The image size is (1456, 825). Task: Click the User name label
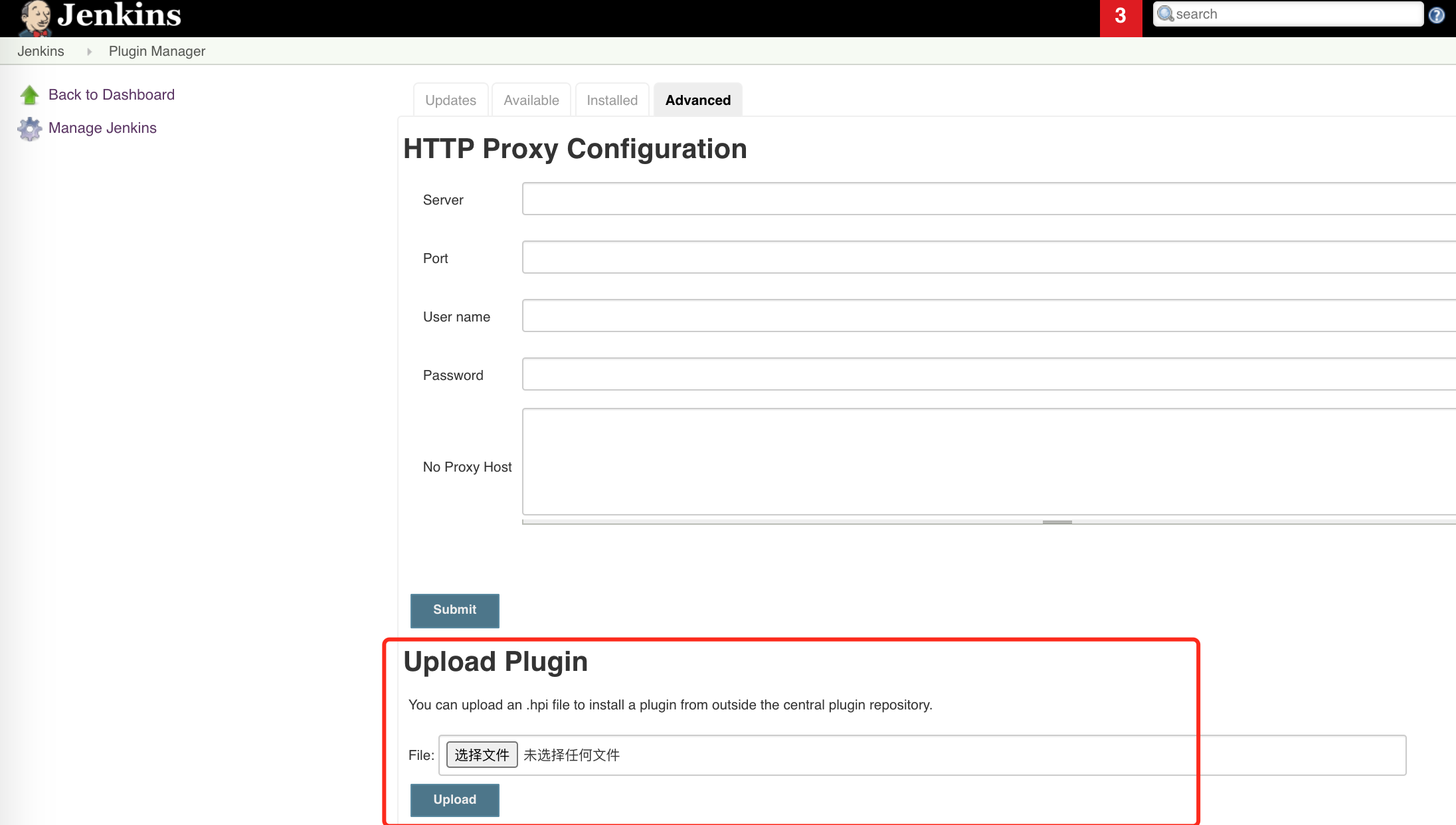tap(457, 317)
